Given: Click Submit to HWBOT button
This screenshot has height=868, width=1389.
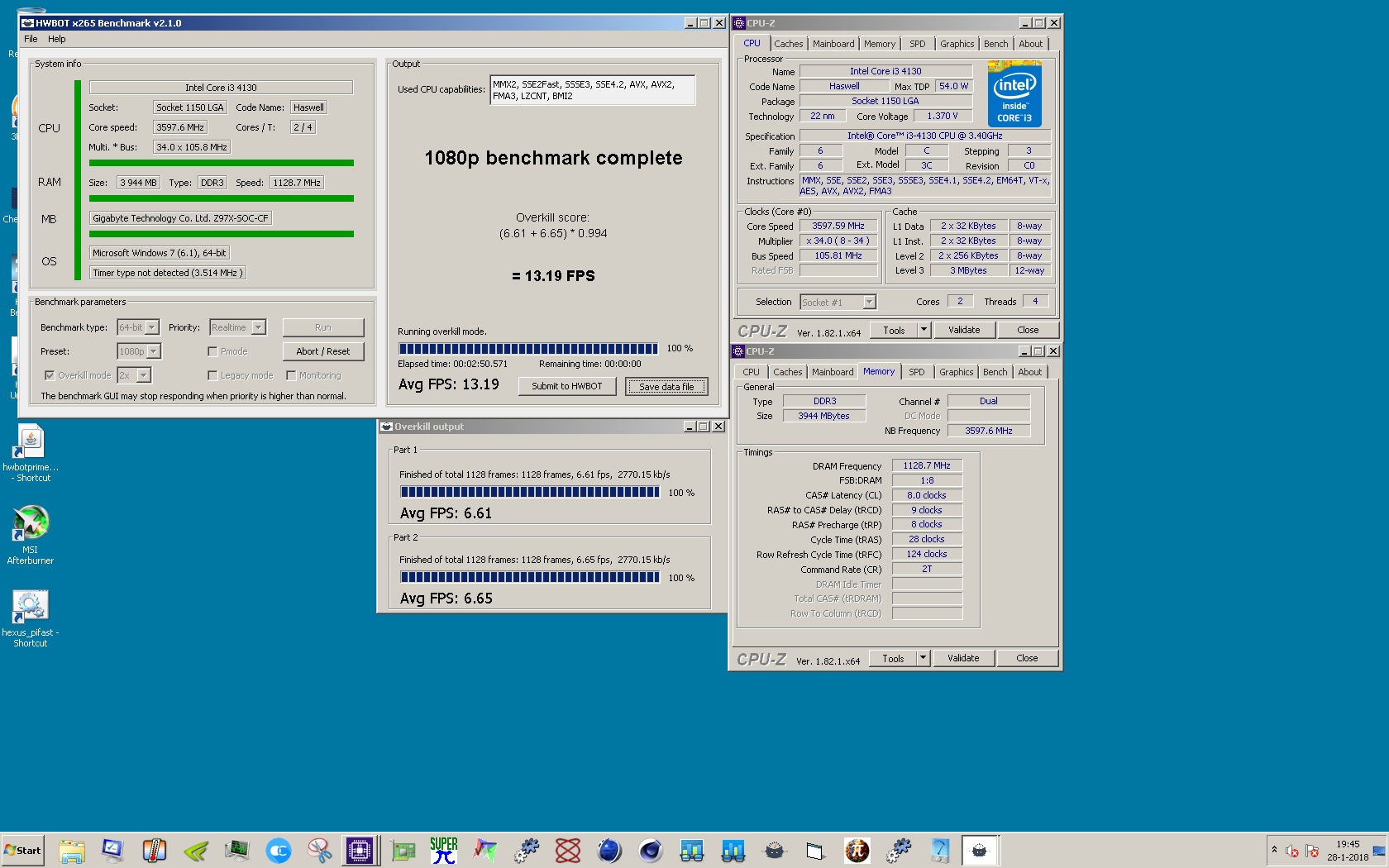Looking at the screenshot, I should (x=567, y=386).
